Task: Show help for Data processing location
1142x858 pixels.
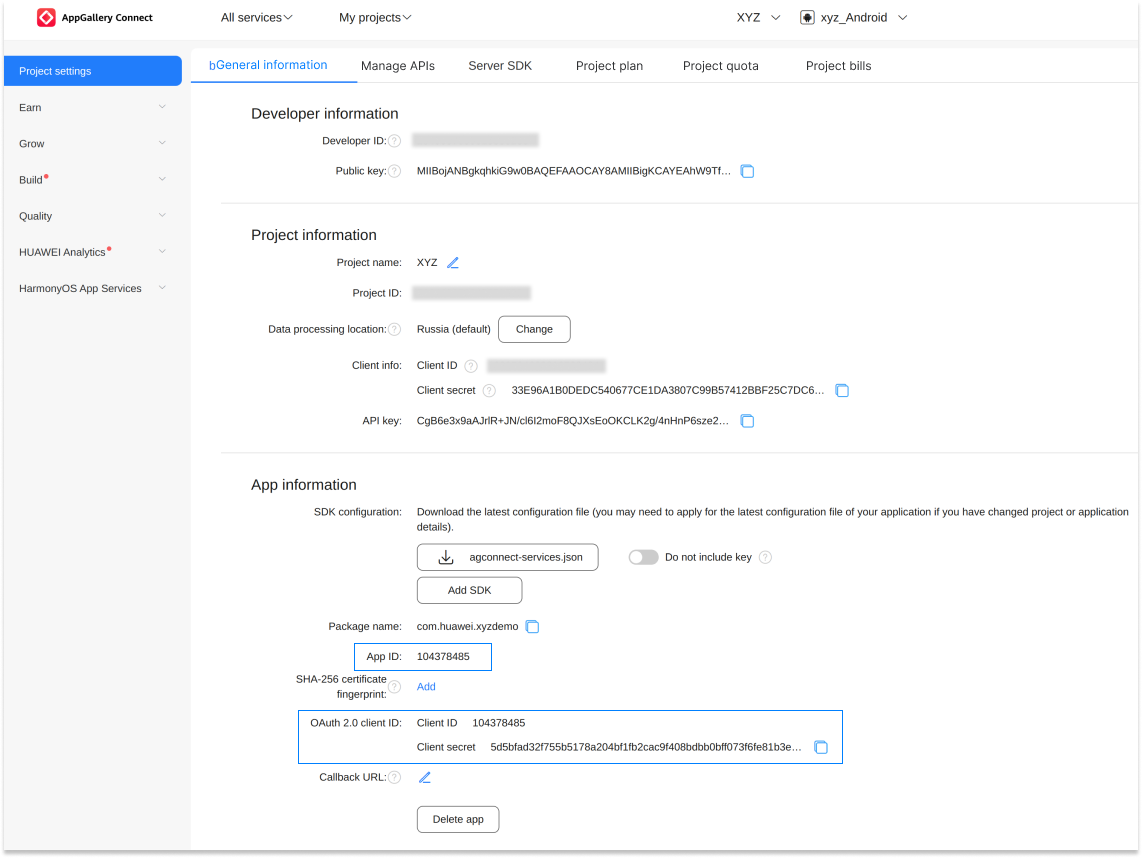Action: tap(394, 329)
